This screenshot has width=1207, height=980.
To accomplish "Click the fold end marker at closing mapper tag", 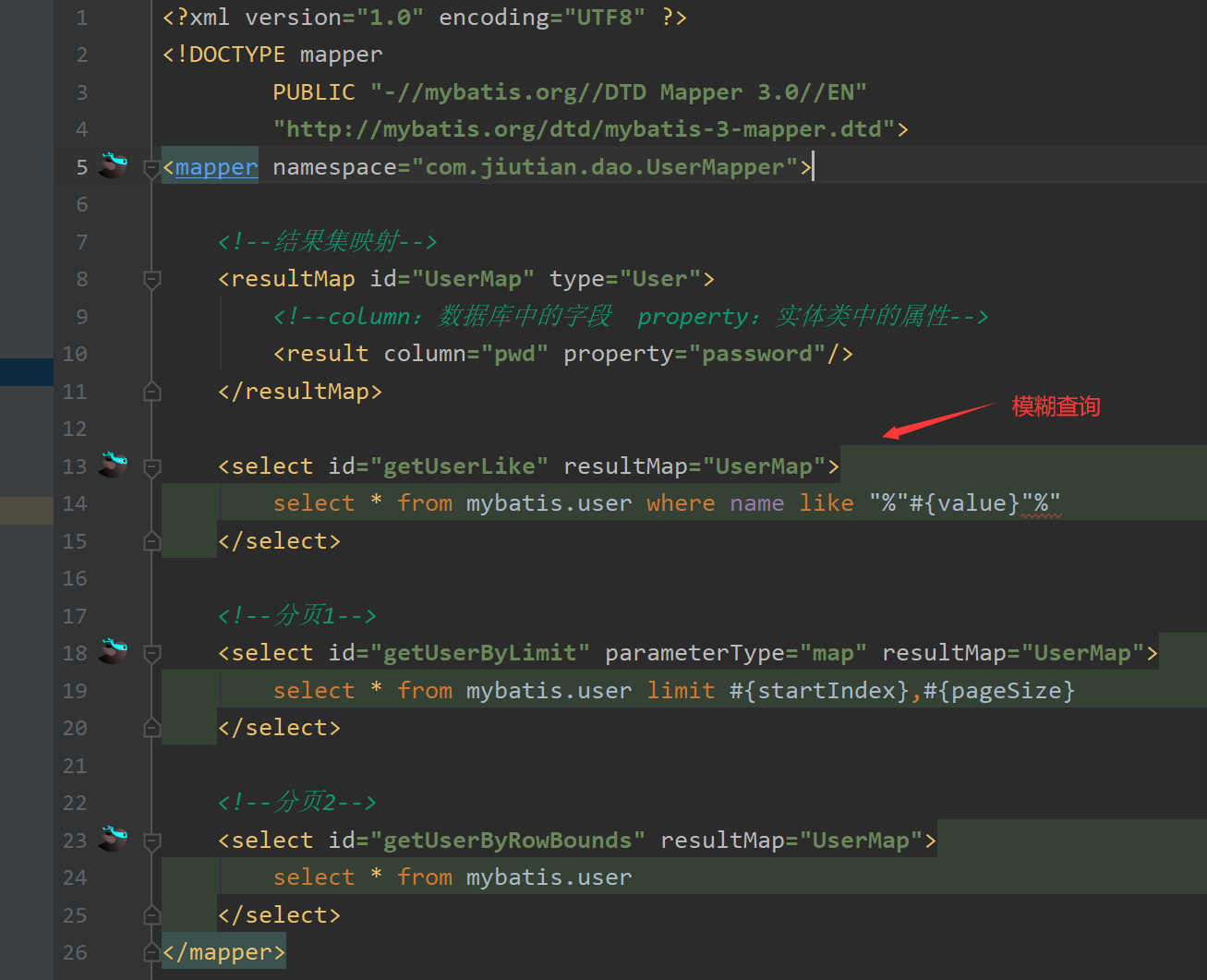I will (152, 952).
